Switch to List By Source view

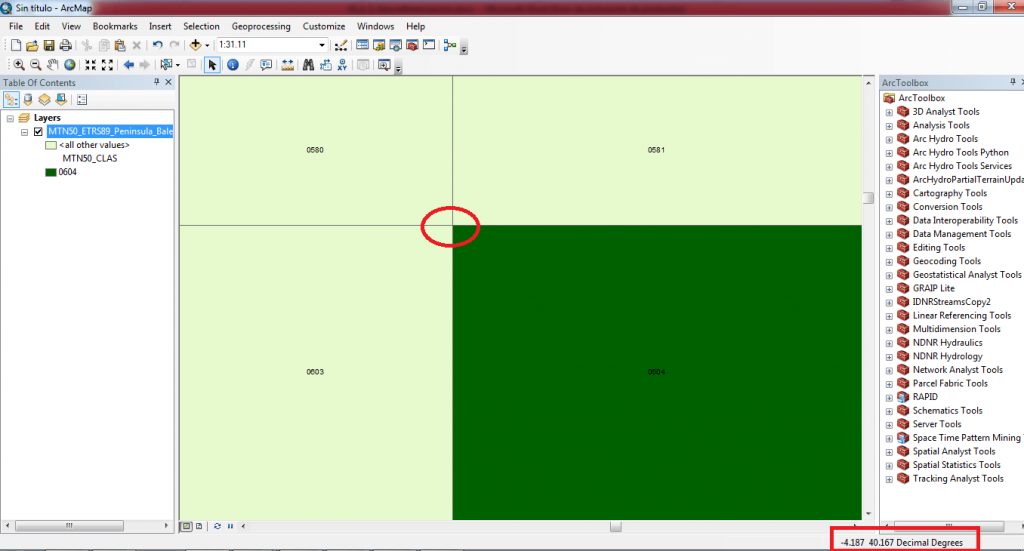point(28,99)
